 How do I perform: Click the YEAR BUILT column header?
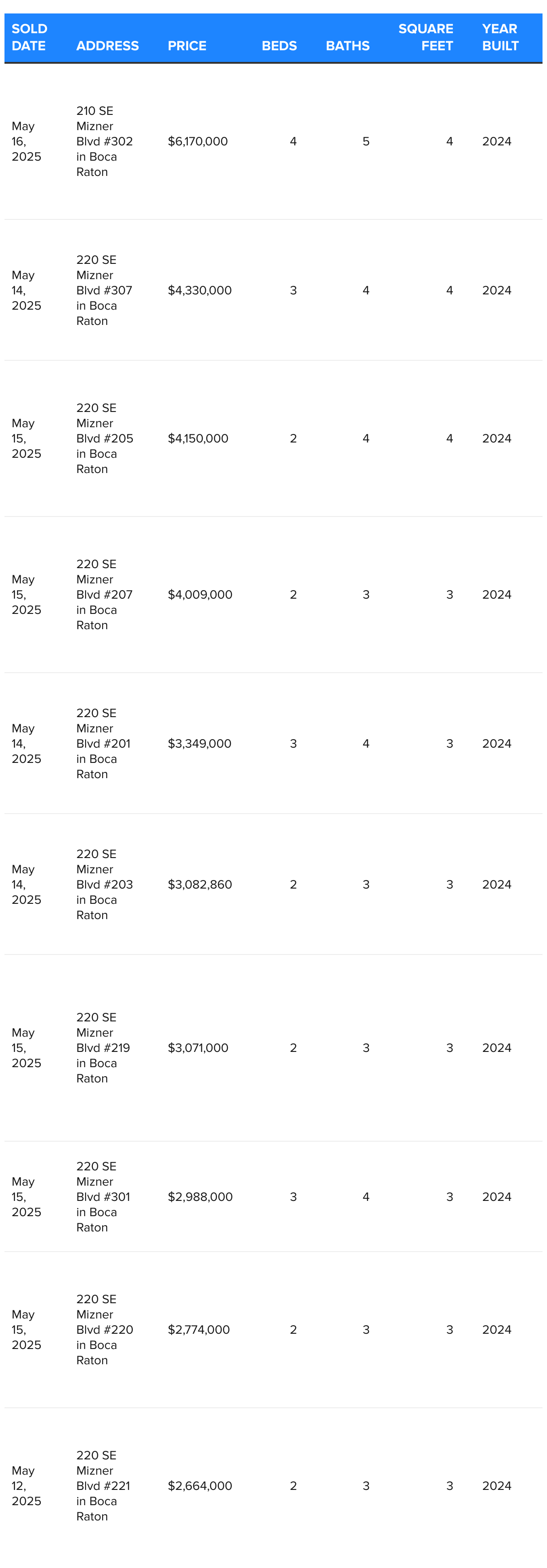pos(500,37)
